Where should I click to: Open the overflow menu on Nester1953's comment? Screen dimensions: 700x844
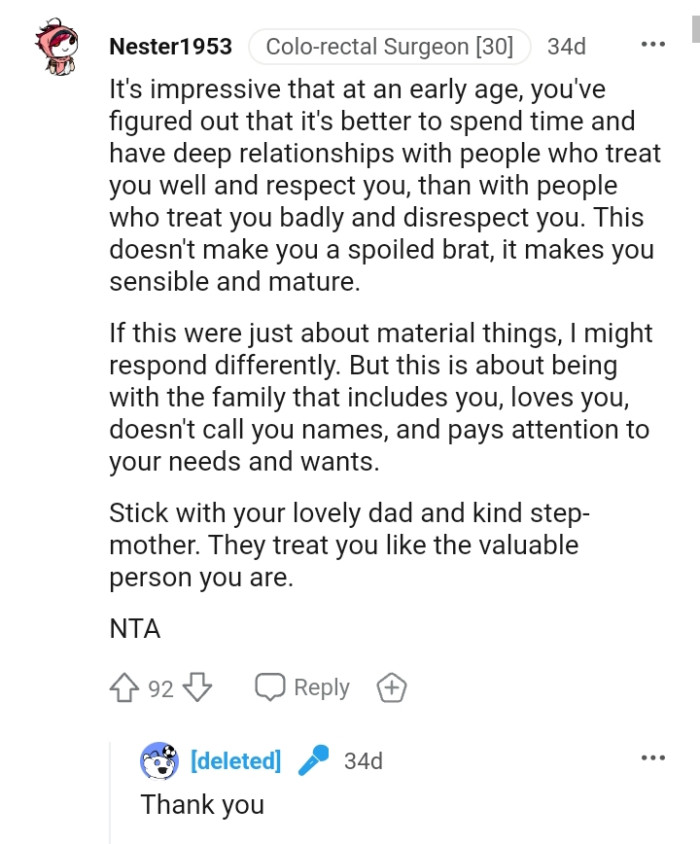coord(653,44)
